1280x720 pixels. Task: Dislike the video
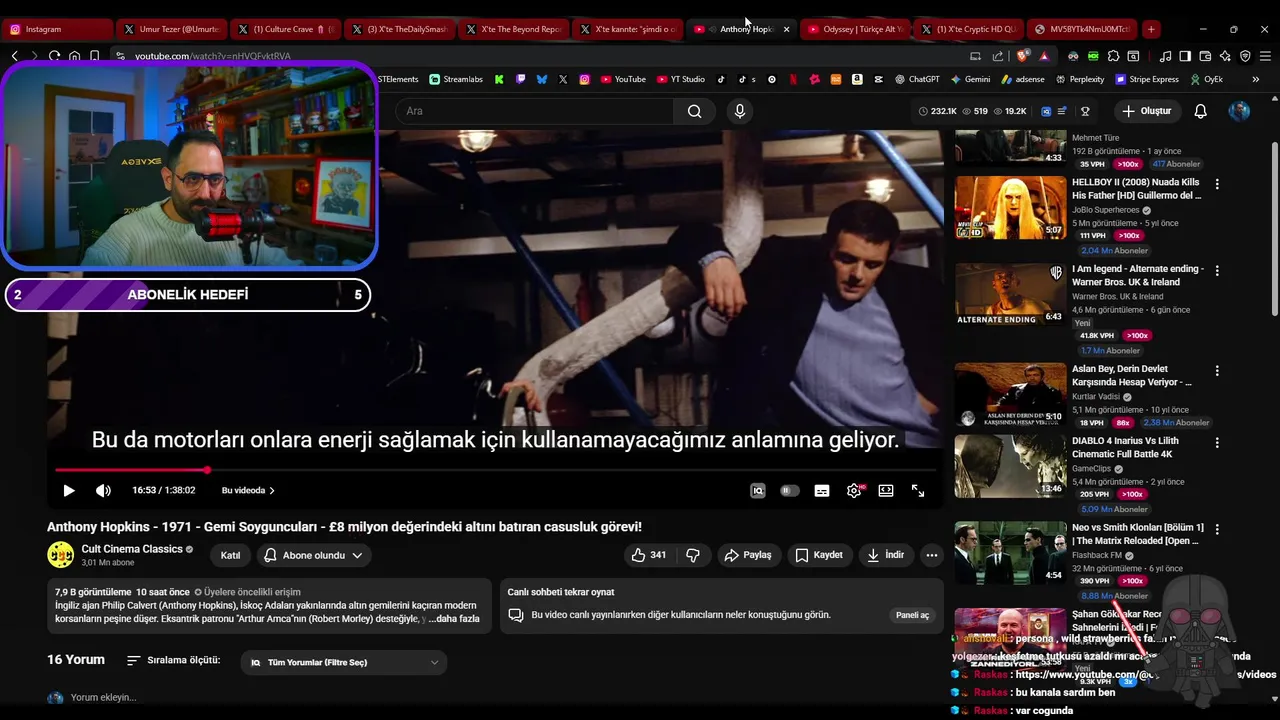(x=693, y=555)
